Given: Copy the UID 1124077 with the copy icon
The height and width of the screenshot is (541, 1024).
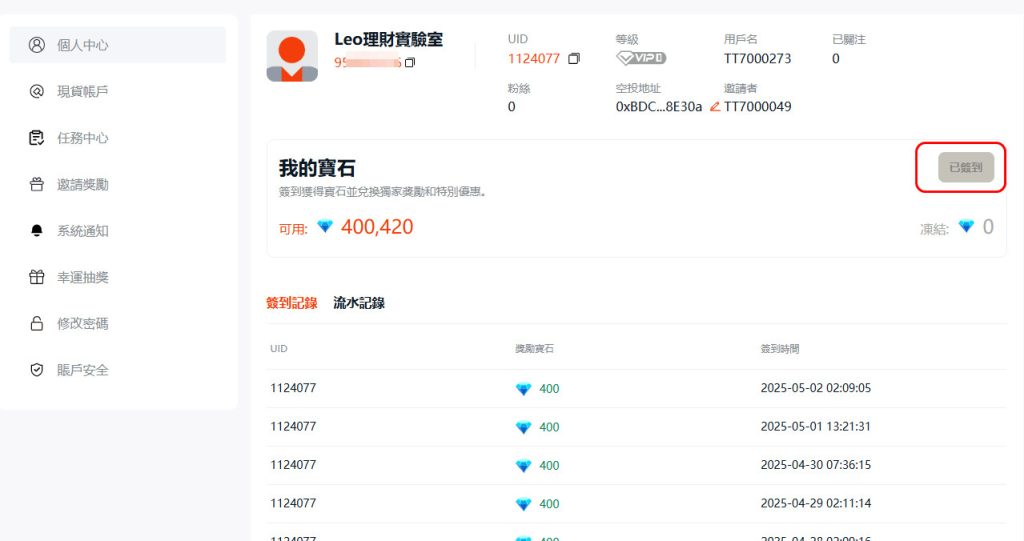Looking at the screenshot, I should (574, 59).
